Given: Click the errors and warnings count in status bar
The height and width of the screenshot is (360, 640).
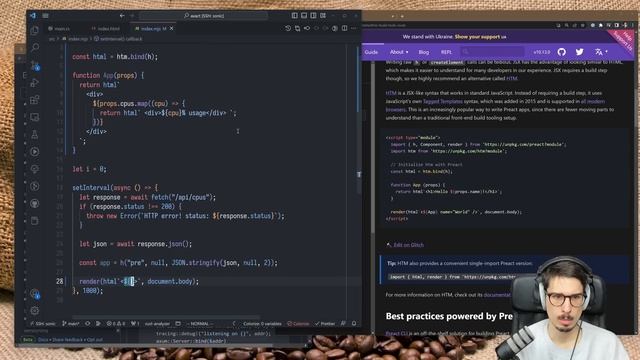Looking at the screenshot, I should 116,324.
